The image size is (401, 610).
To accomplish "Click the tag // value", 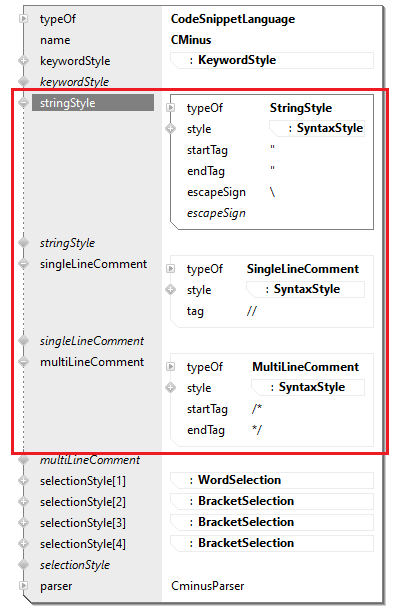I will point(252,311).
